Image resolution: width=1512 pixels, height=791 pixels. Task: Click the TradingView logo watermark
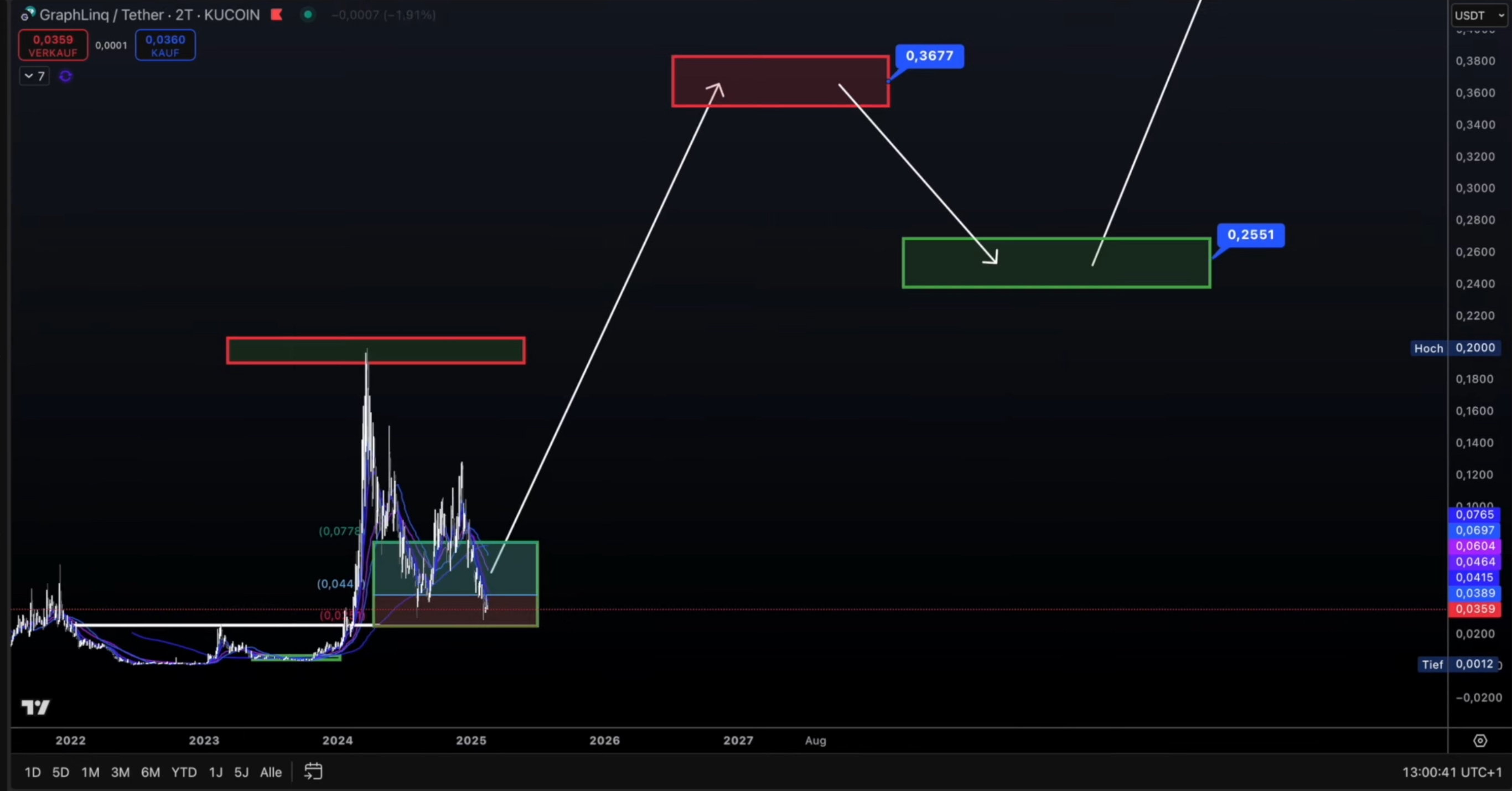pyautogui.click(x=35, y=707)
